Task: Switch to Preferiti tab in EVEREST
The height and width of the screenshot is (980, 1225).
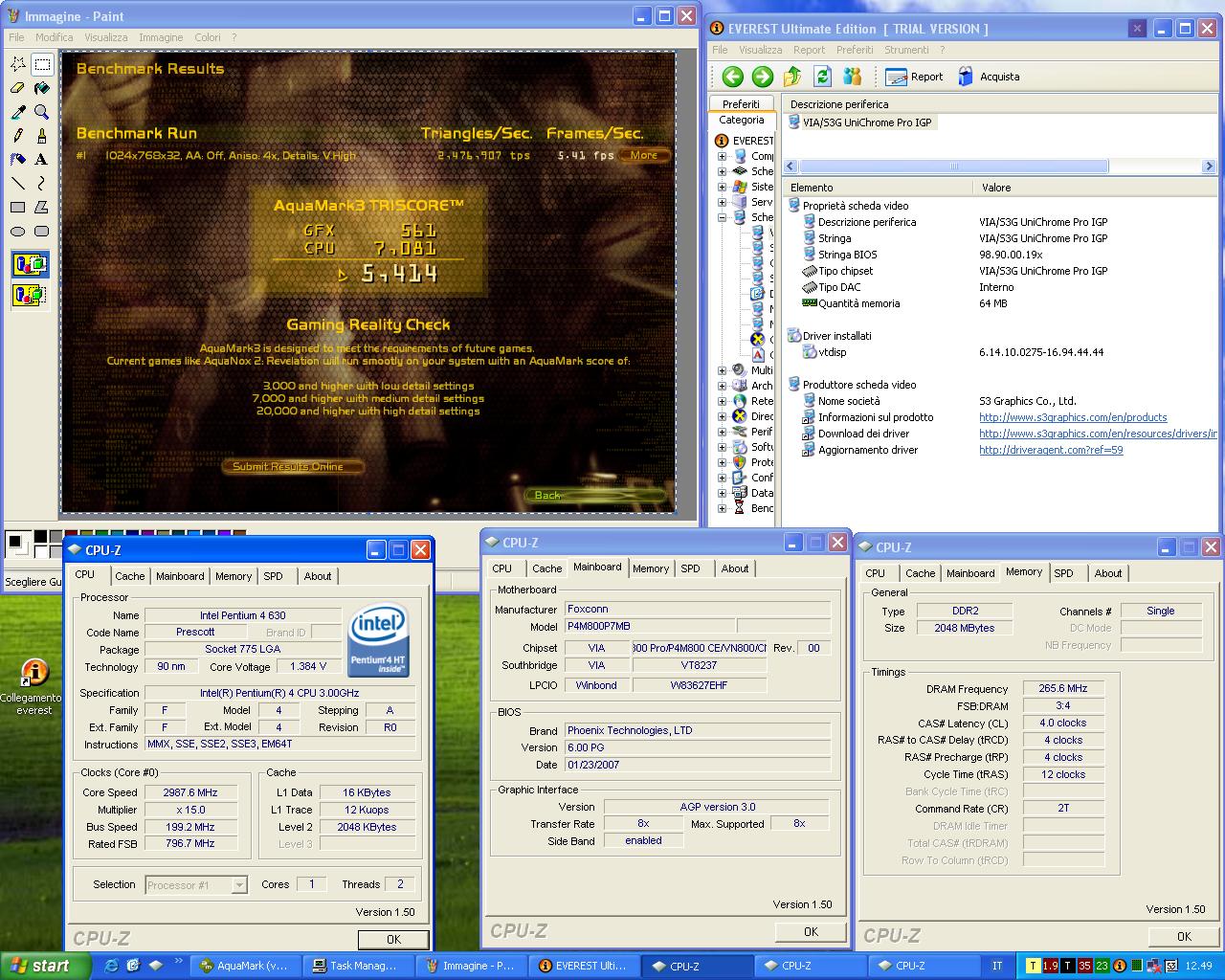Action: click(742, 103)
